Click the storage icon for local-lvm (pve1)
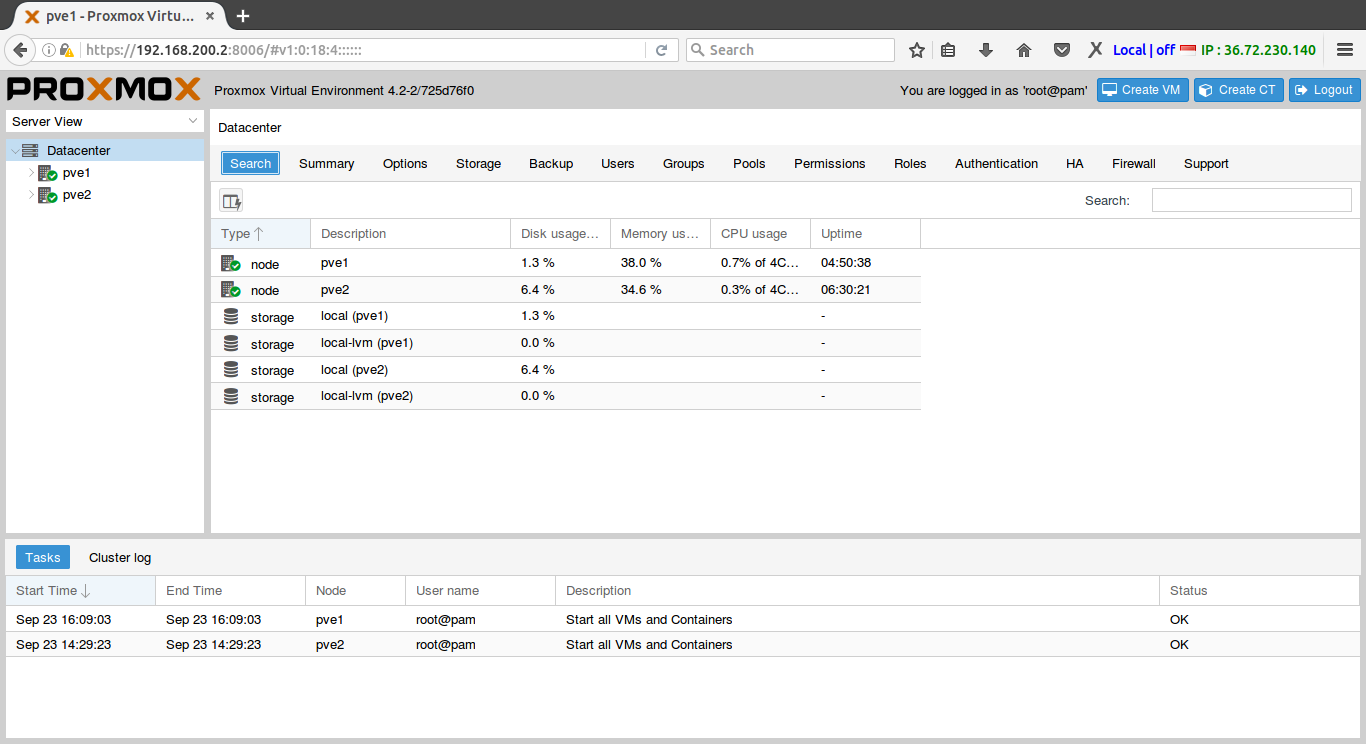This screenshot has height=744, width=1366. (x=231, y=343)
